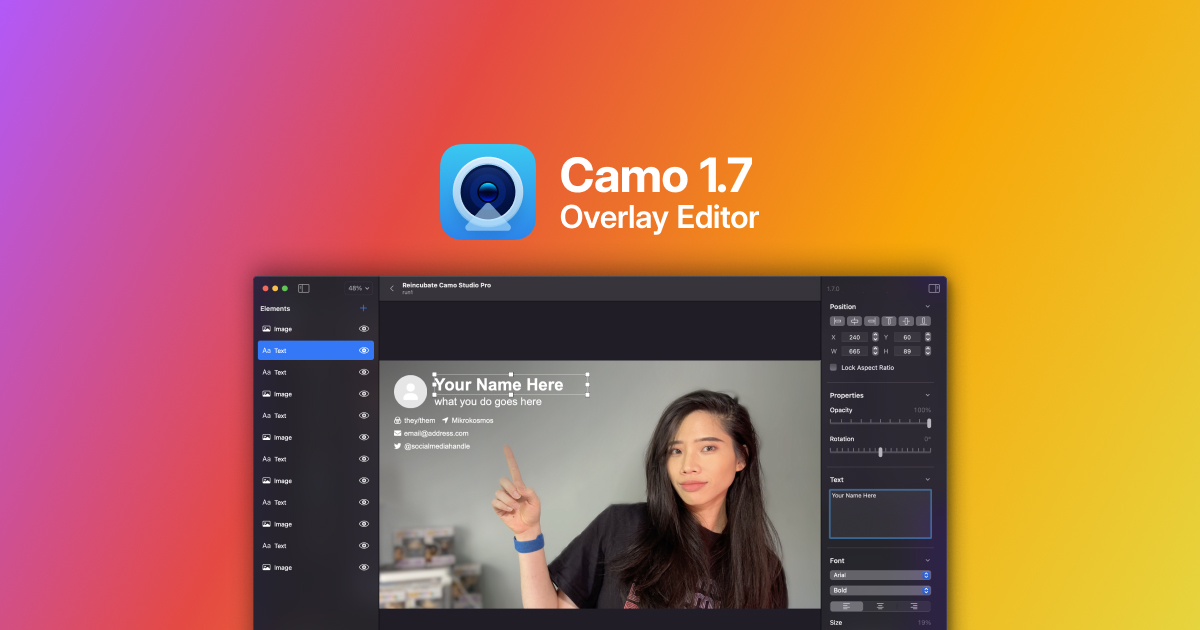Viewport: 1200px width, 630px height.
Task: Open the Arial font family dropdown
Action: coord(880,575)
